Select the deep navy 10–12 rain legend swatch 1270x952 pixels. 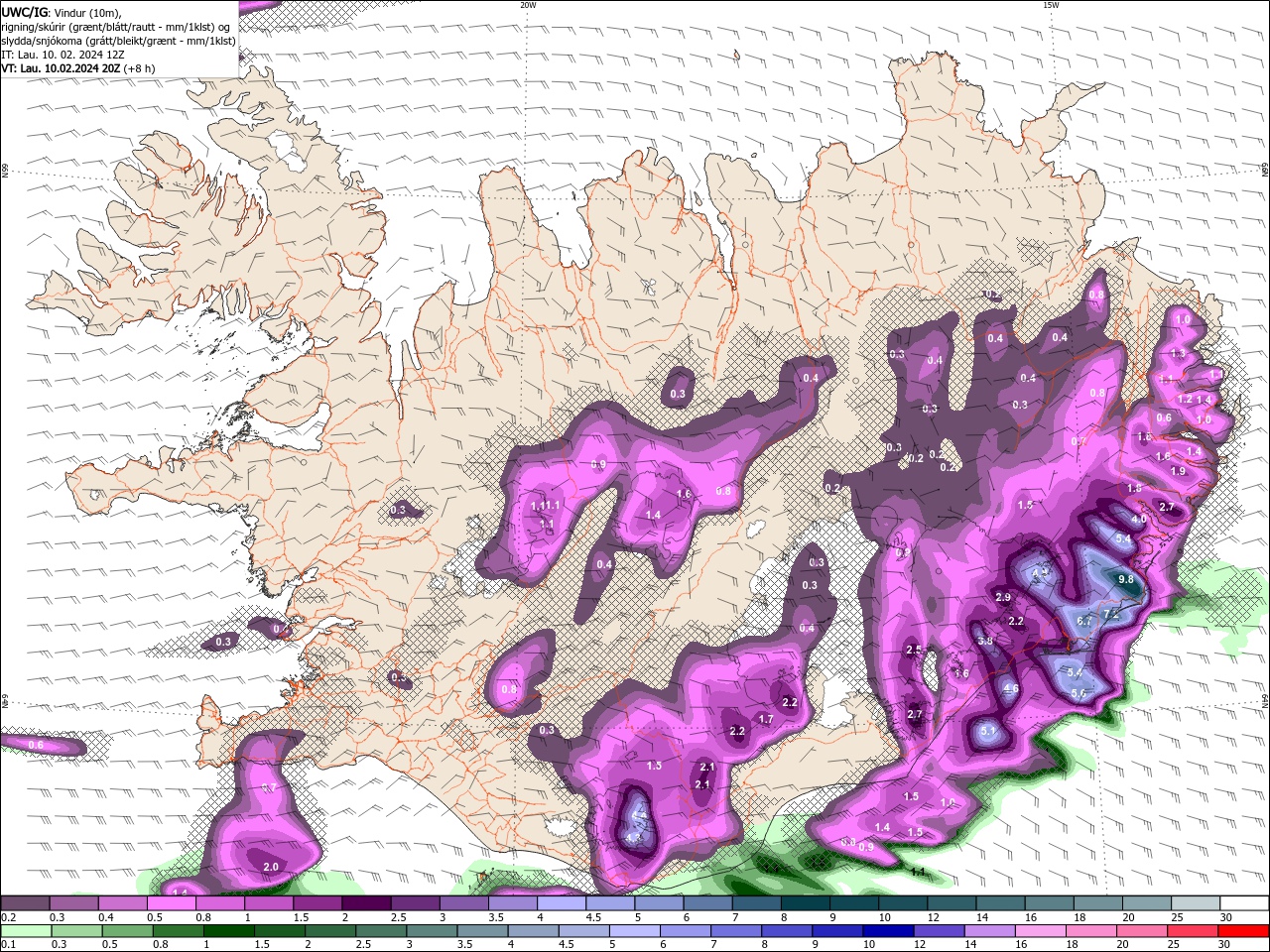[x=889, y=931]
